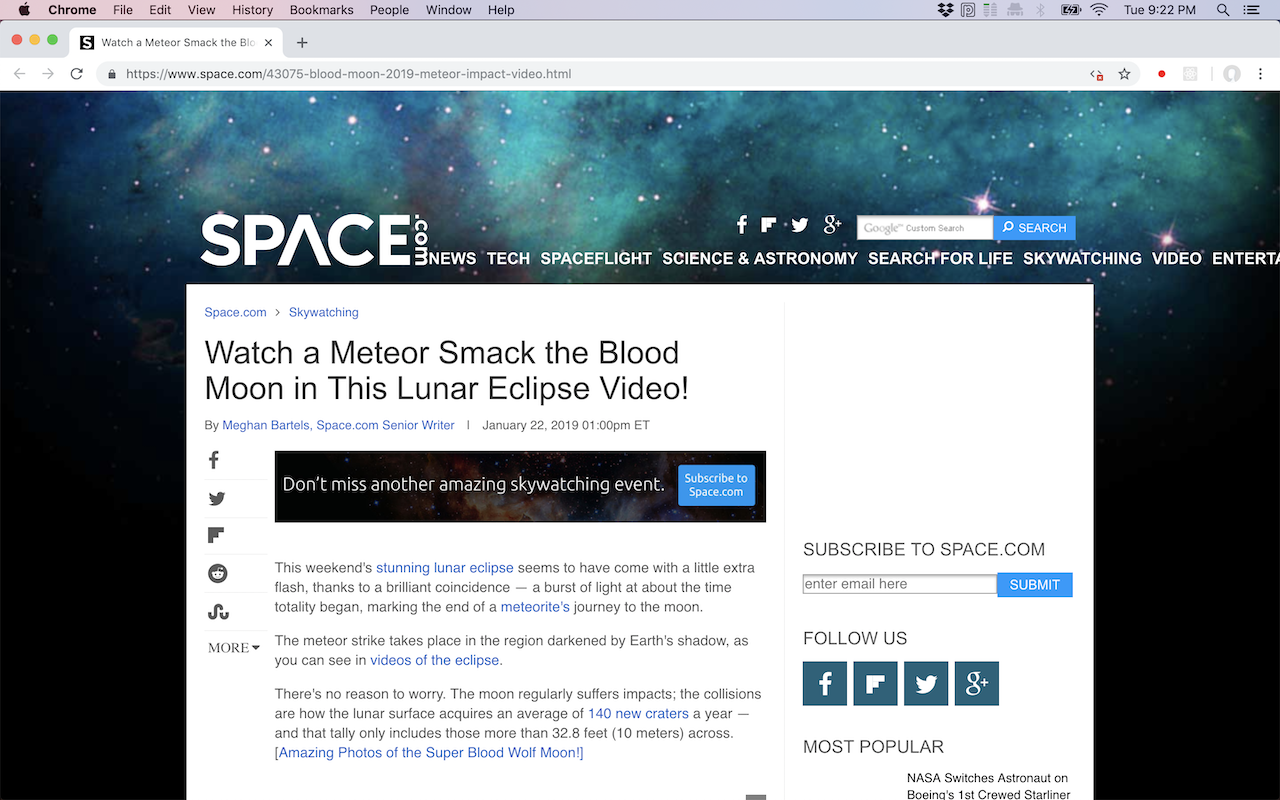Image resolution: width=1280 pixels, height=800 pixels.
Task: Open the Chrome menu in the menu bar
Action: 72,10
